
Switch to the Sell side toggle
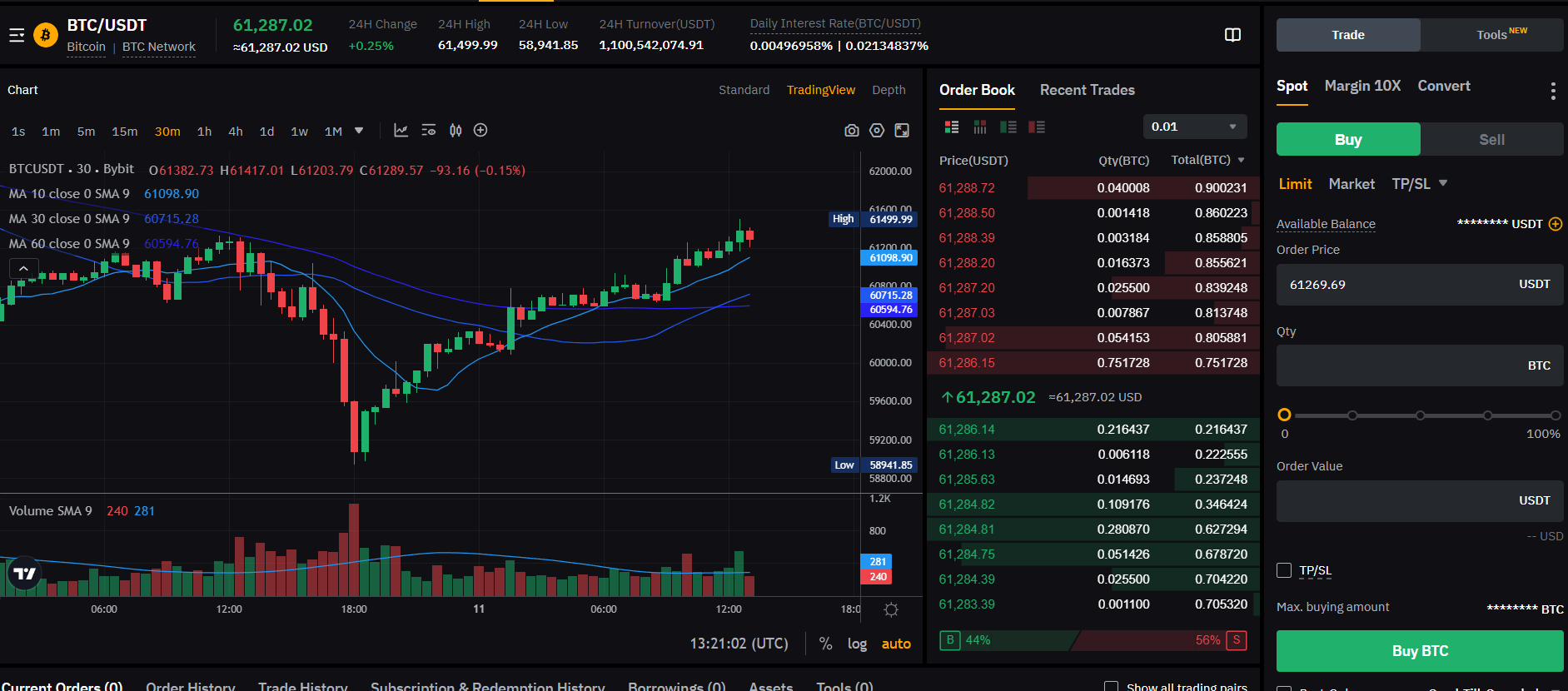coord(1492,139)
